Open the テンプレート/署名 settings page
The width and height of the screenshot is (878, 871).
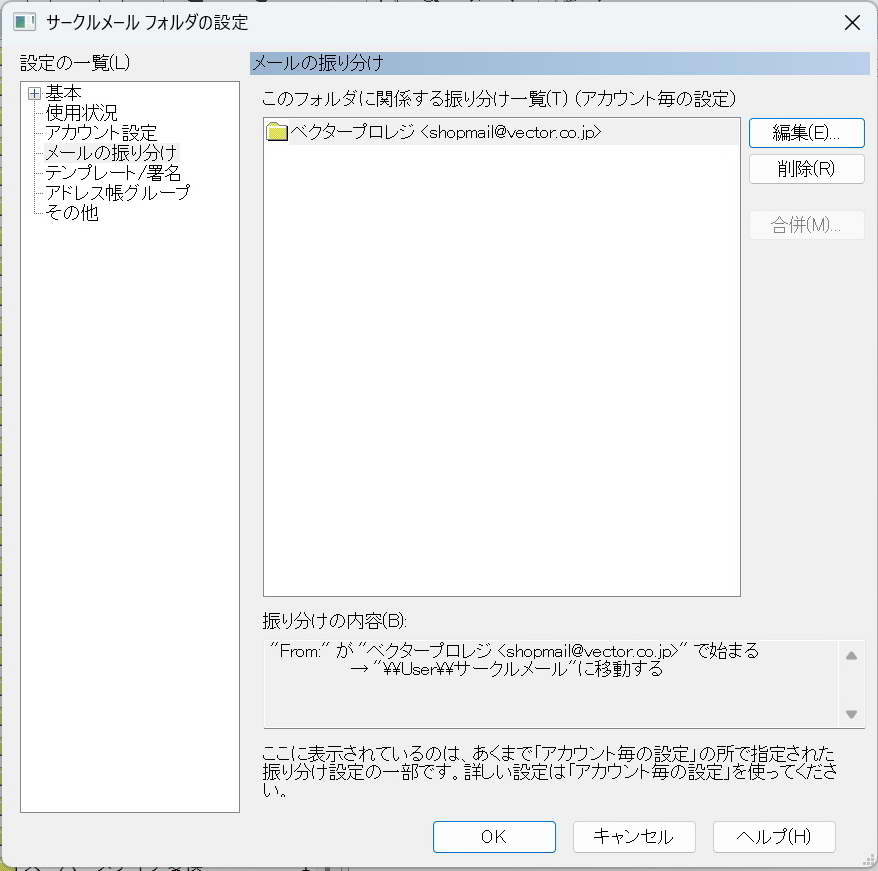point(113,173)
